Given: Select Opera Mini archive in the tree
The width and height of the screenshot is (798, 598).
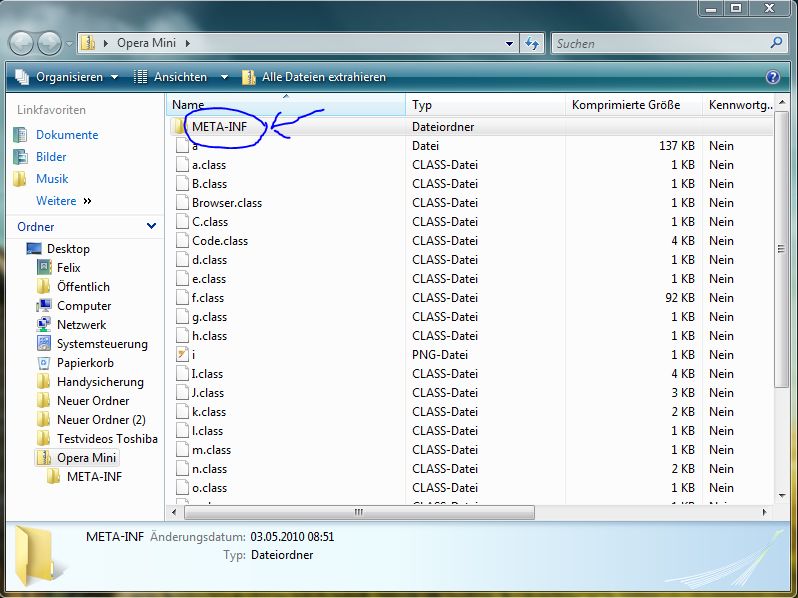Looking at the screenshot, I should 87,458.
